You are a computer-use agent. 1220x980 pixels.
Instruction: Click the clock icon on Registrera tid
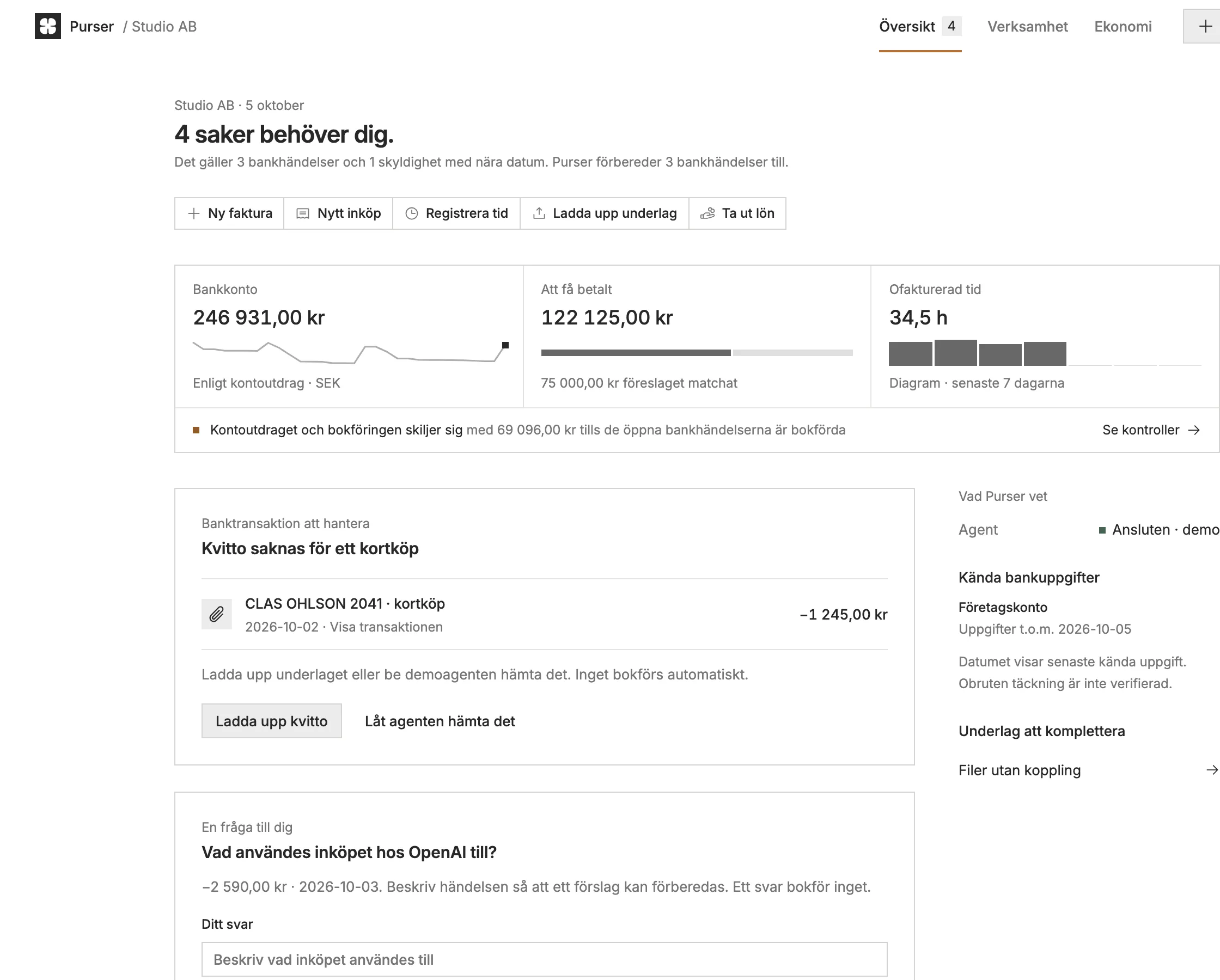click(412, 213)
